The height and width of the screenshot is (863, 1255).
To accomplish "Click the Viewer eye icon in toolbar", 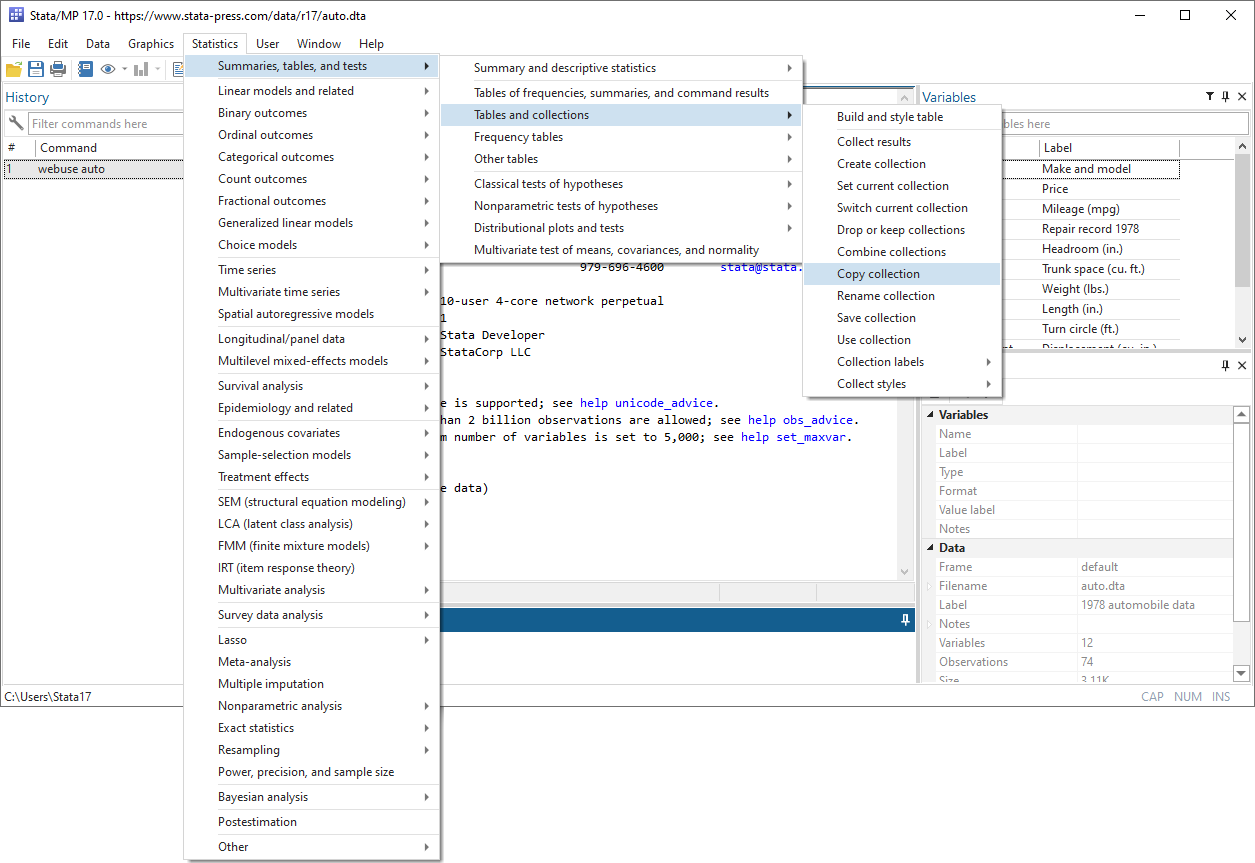I will point(108,68).
